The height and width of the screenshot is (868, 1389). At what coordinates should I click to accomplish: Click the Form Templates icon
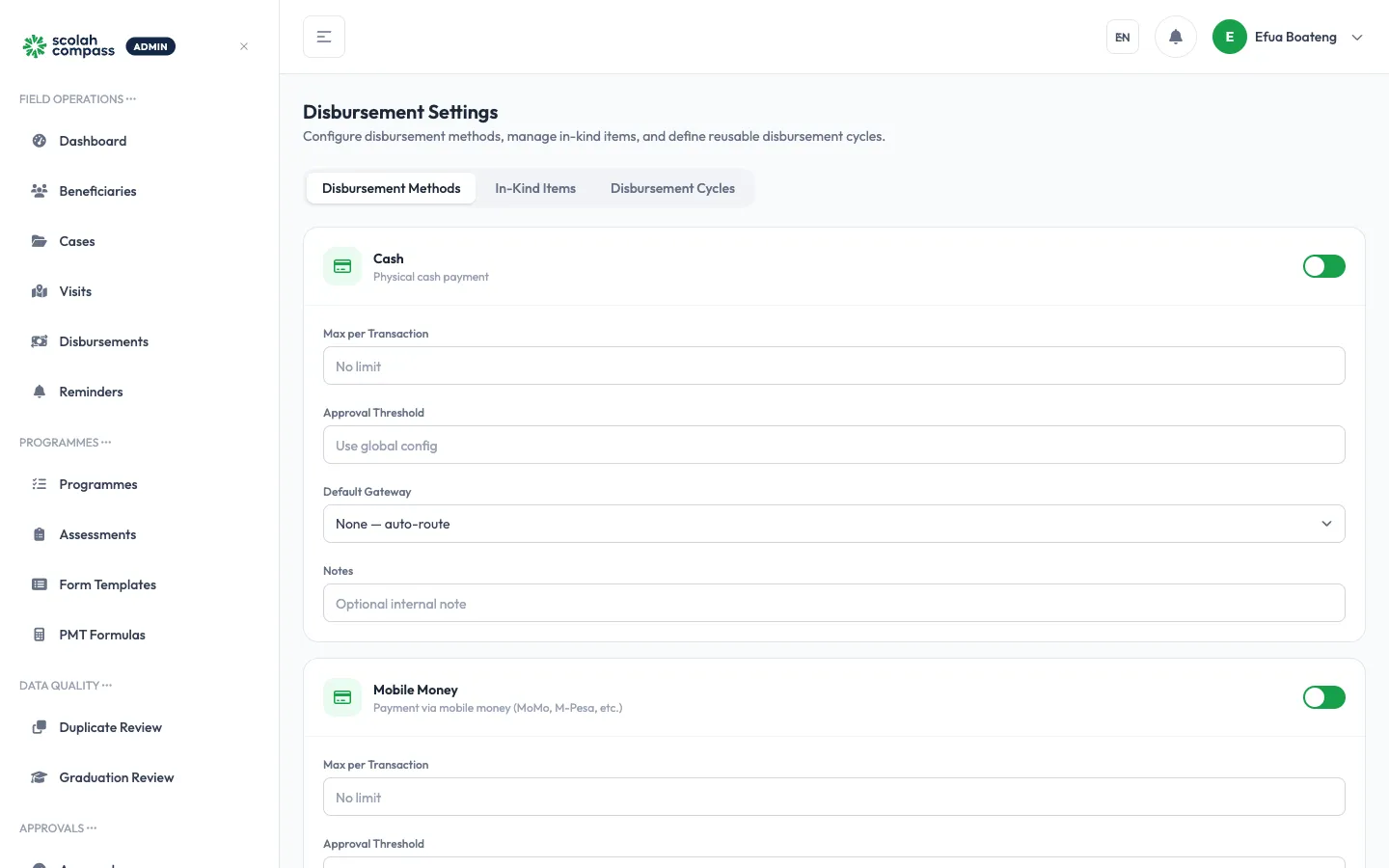point(40,584)
